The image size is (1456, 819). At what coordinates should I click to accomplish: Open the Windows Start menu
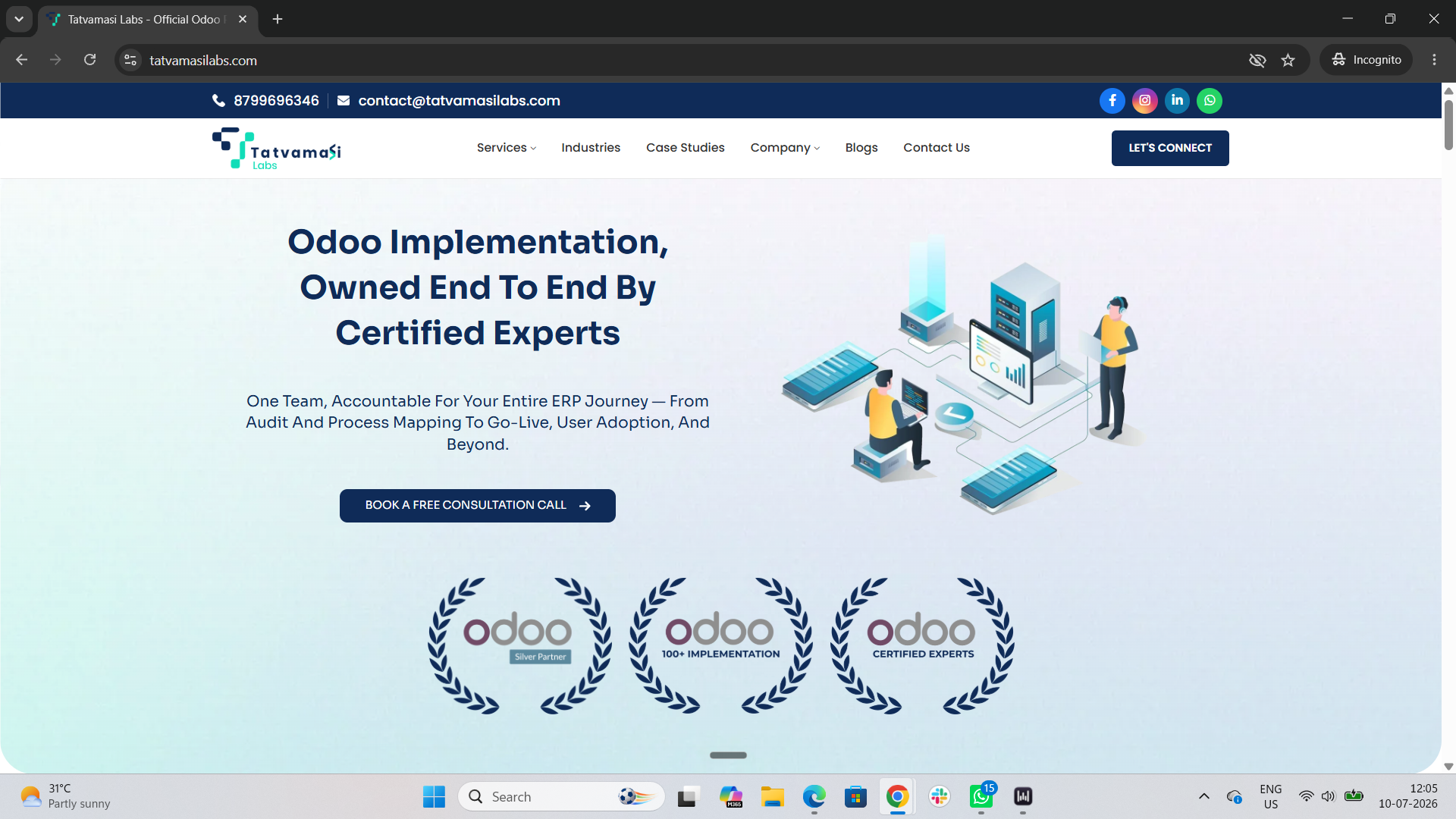(x=434, y=797)
